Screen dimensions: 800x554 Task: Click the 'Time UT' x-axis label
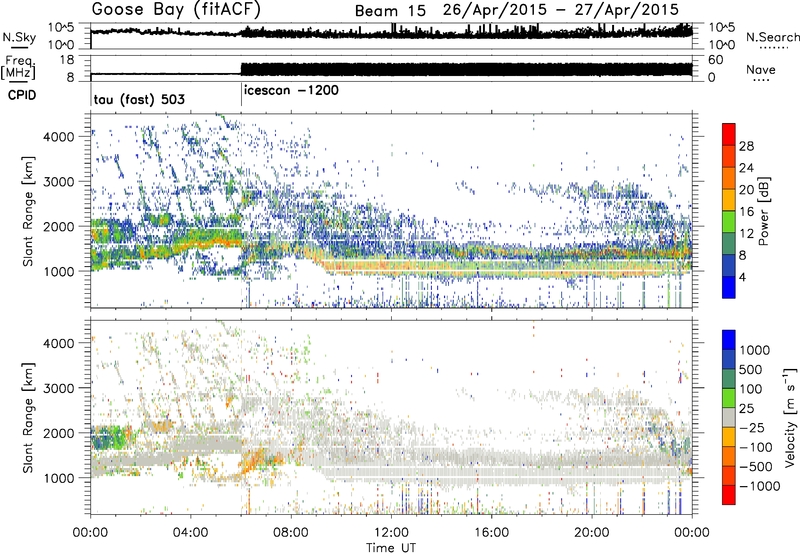click(390, 547)
